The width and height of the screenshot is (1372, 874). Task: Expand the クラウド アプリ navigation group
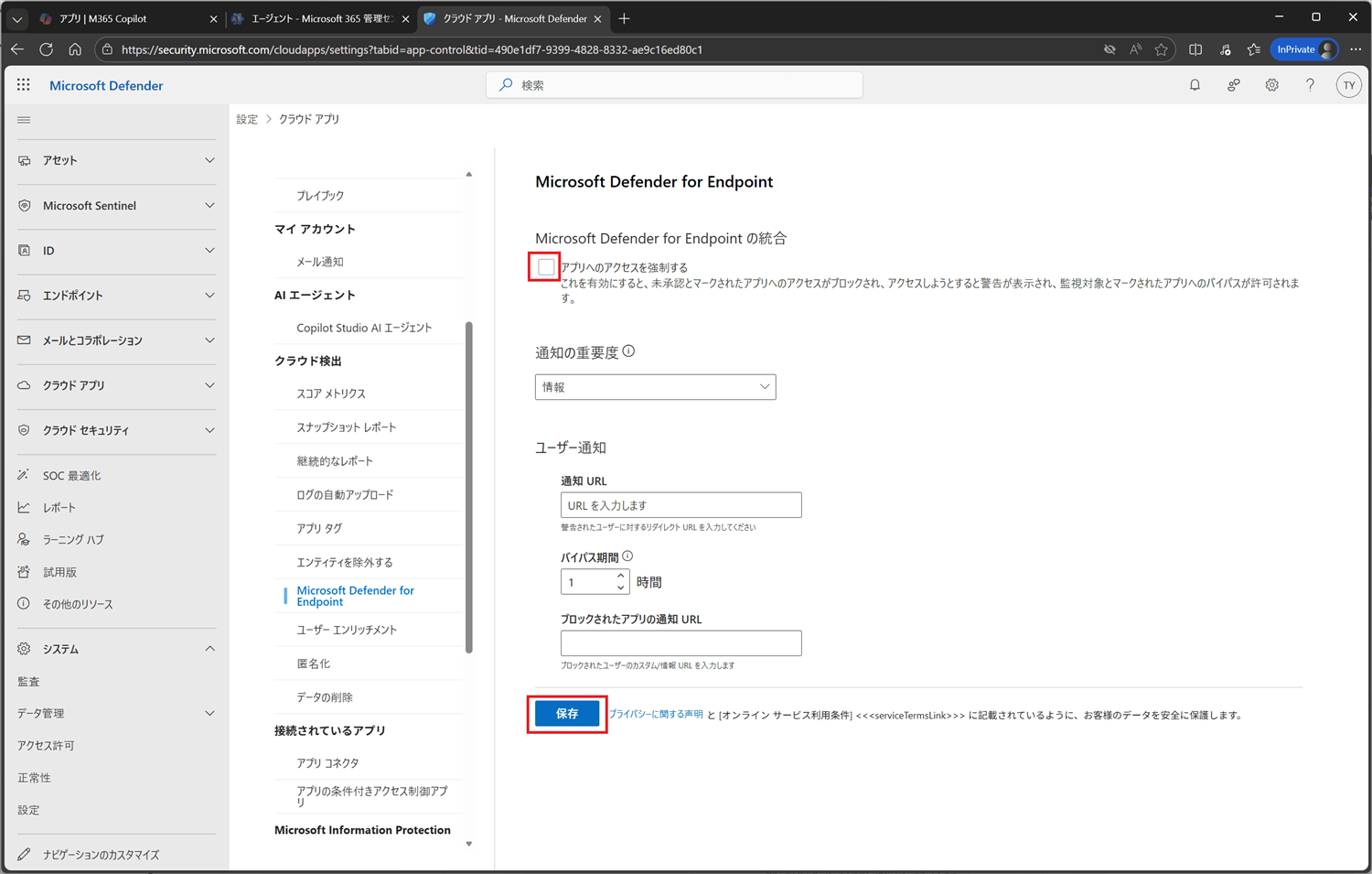[x=116, y=385]
